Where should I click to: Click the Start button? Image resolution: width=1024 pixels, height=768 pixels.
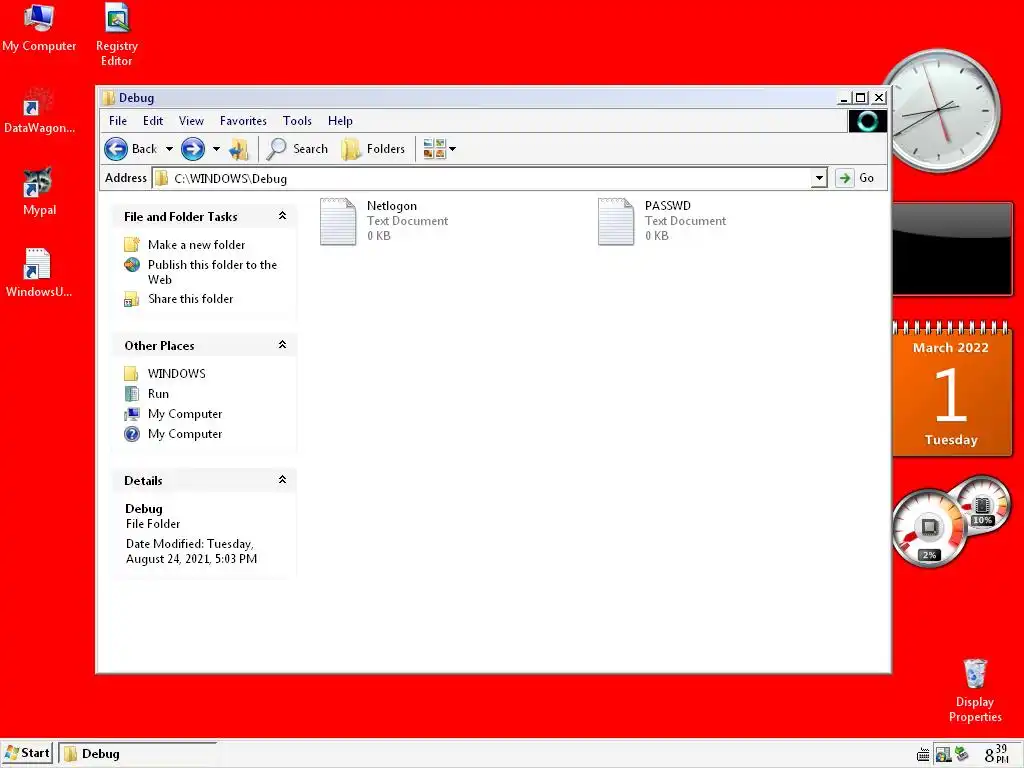[27, 753]
